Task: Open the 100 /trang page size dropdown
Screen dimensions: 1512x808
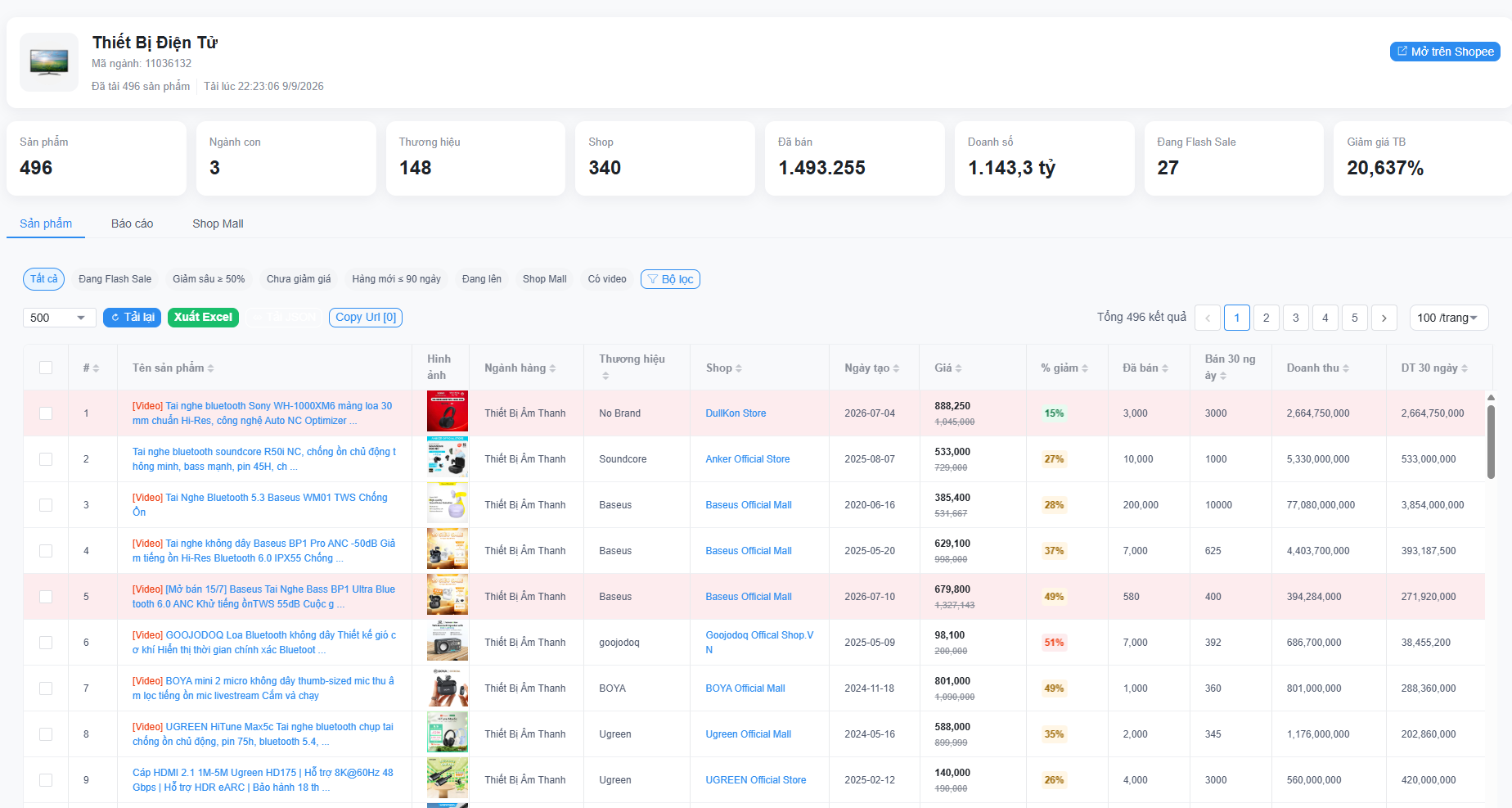Action: coord(1449,318)
